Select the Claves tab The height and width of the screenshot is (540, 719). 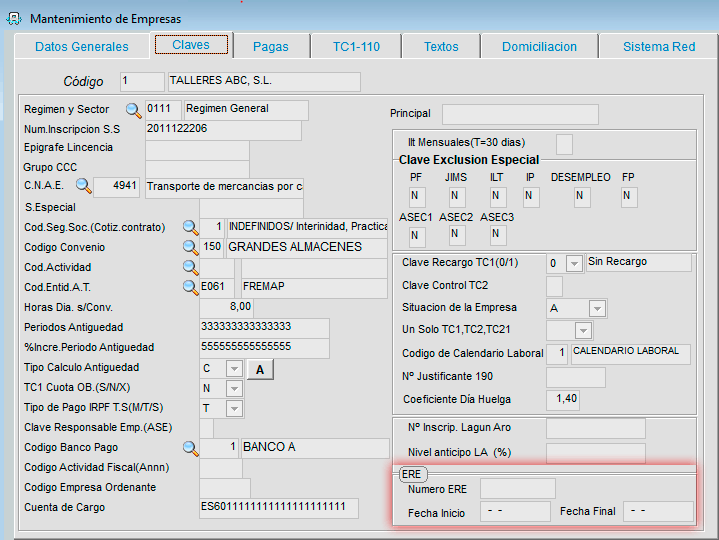pyautogui.click(x=191, y=45)
